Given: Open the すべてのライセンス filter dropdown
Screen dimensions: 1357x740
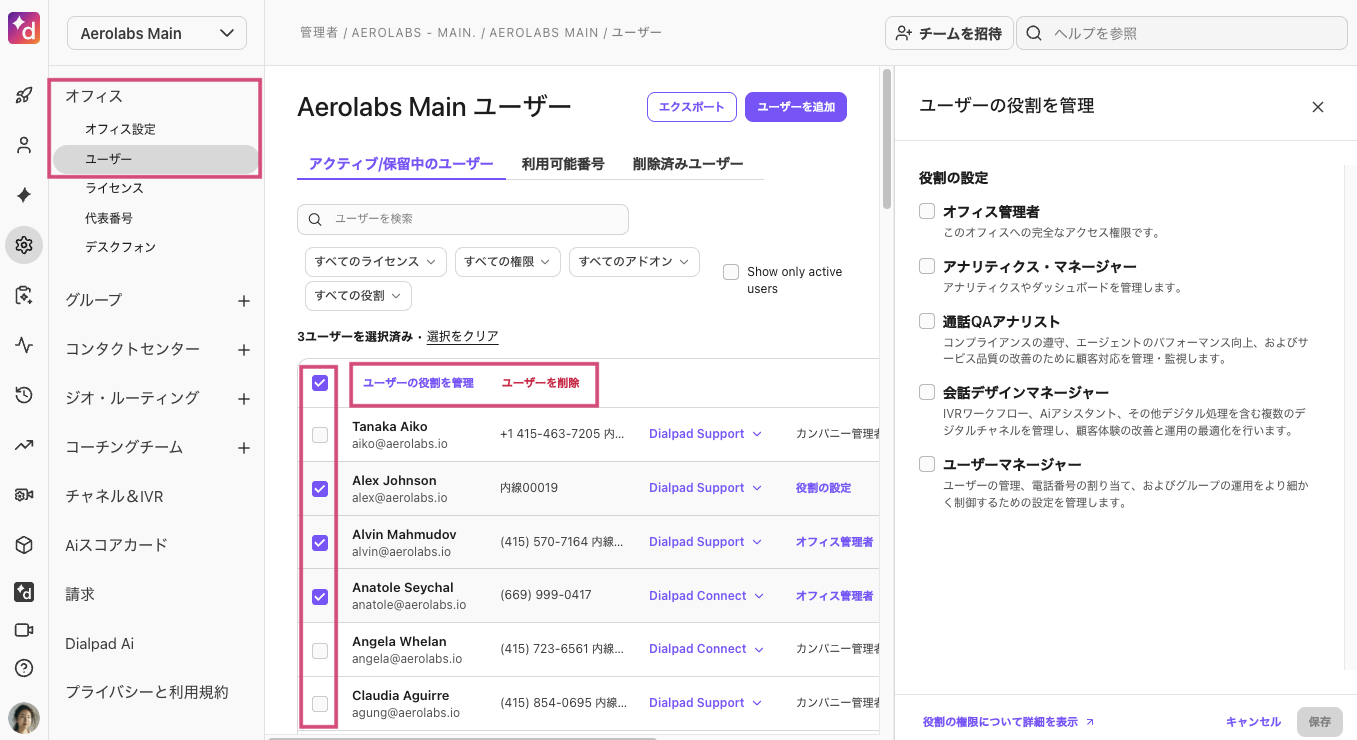Looking at the screenshot, I should (376, 262).
